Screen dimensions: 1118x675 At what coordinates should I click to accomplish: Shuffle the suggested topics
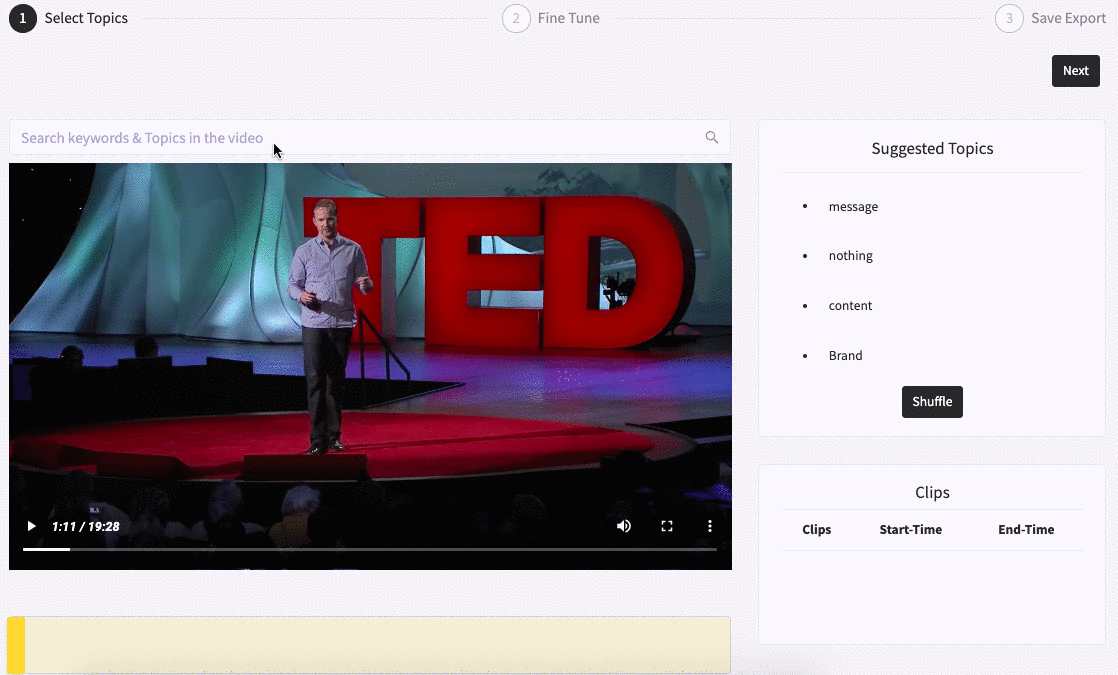coord(932,402)
